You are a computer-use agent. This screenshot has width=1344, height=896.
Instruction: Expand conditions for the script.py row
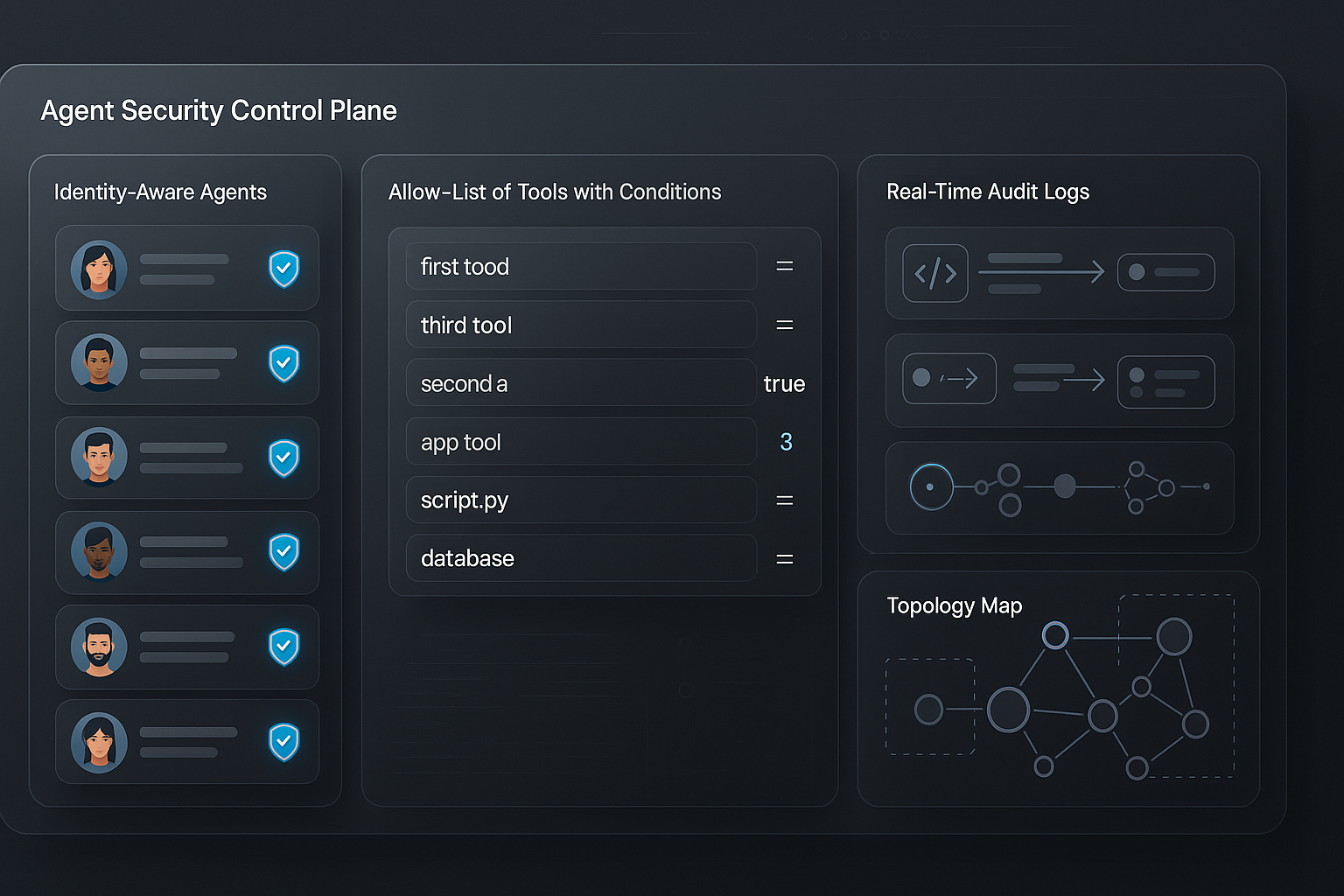coord(784,500)
